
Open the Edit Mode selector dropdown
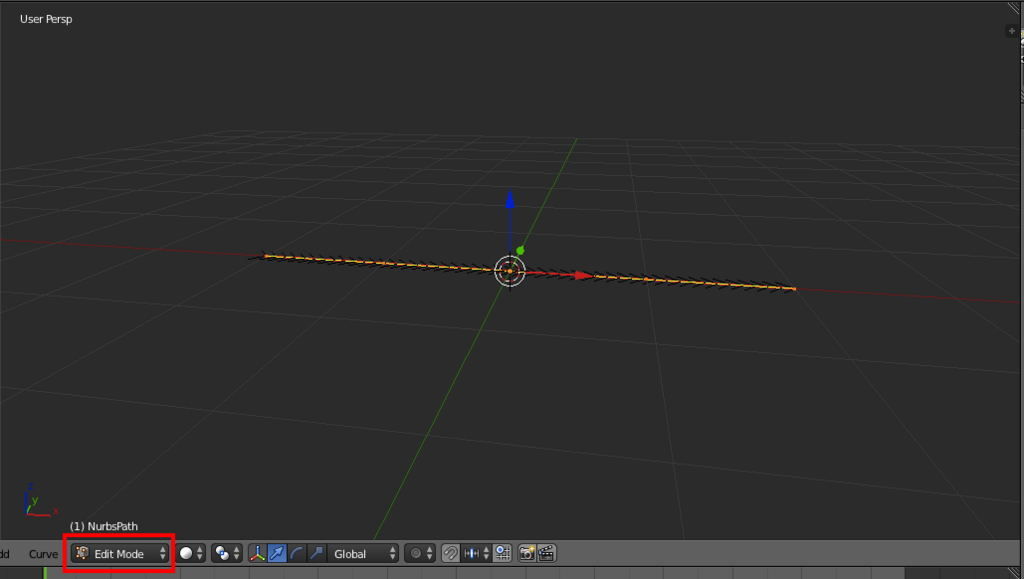pos(120,554)
